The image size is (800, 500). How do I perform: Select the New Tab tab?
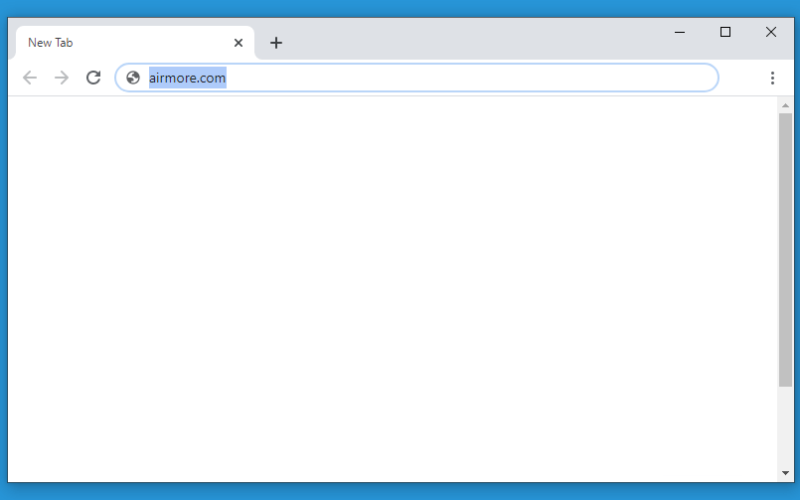[x=135, y=43]
